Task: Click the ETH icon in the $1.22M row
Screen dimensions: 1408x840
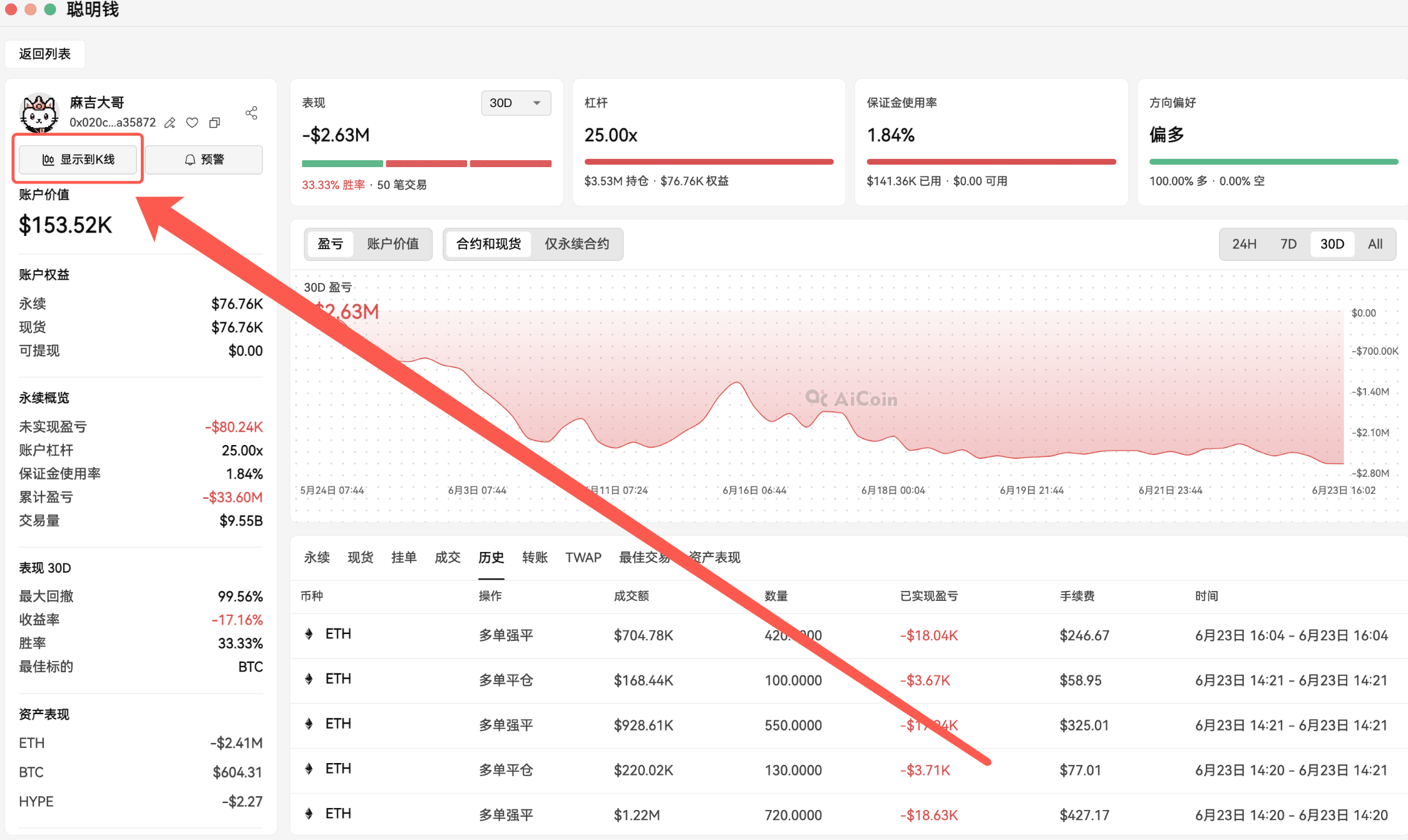Action: point(309,814)
